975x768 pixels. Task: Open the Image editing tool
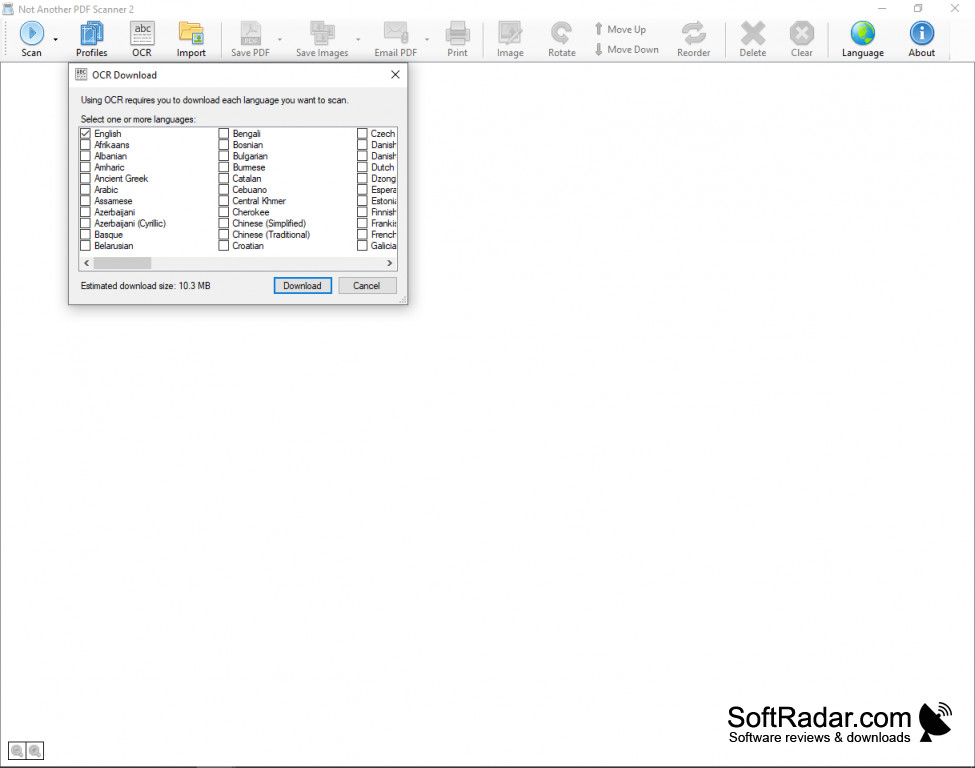coord(510,39)
